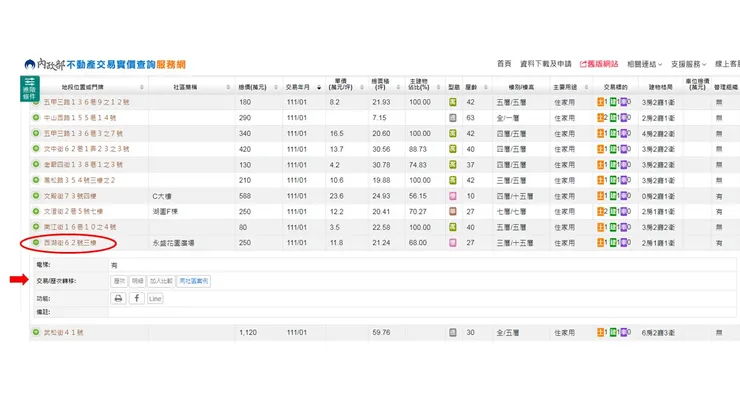Click the green type icon in the 13.7 unit-price row

coord(453,149)
